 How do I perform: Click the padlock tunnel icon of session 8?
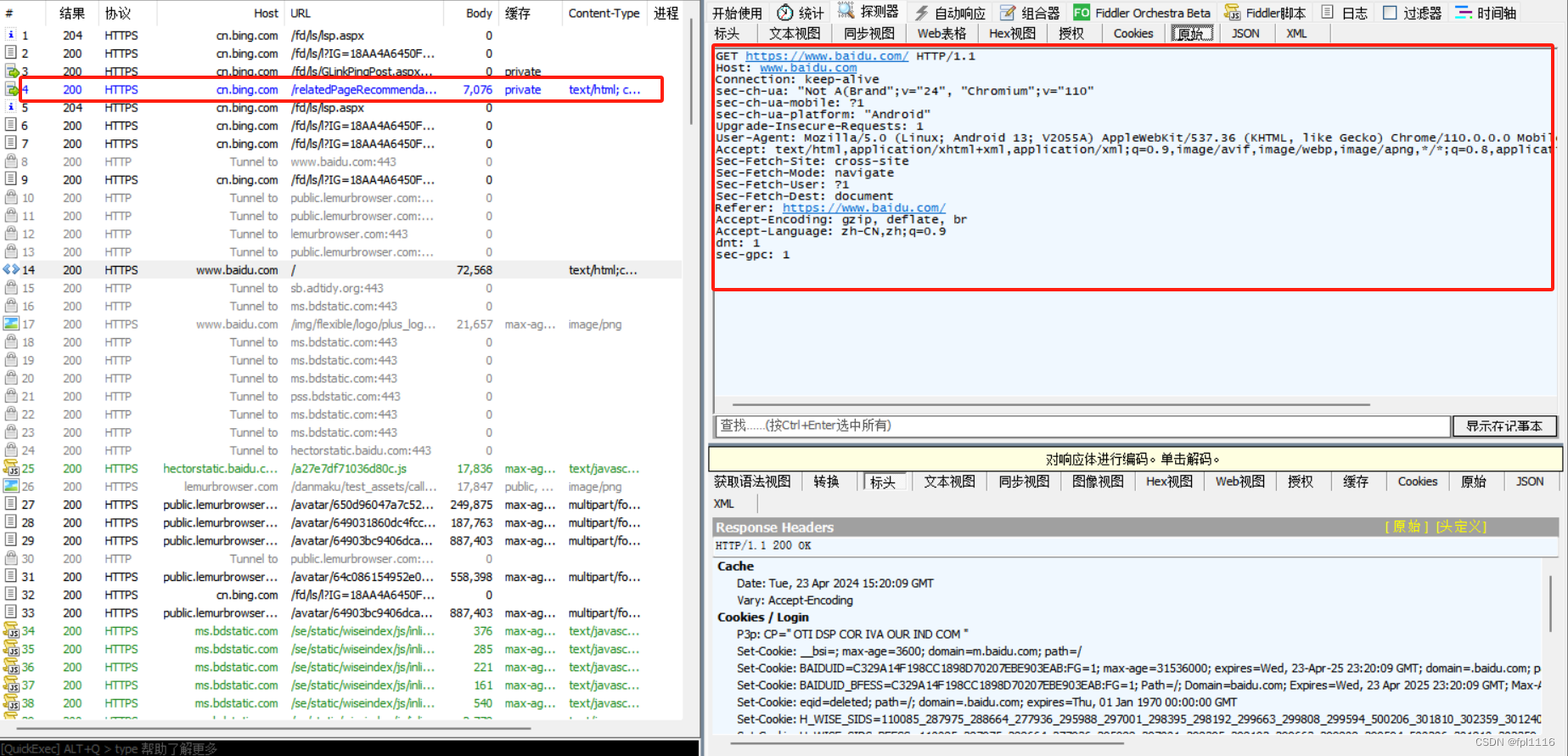11,161
